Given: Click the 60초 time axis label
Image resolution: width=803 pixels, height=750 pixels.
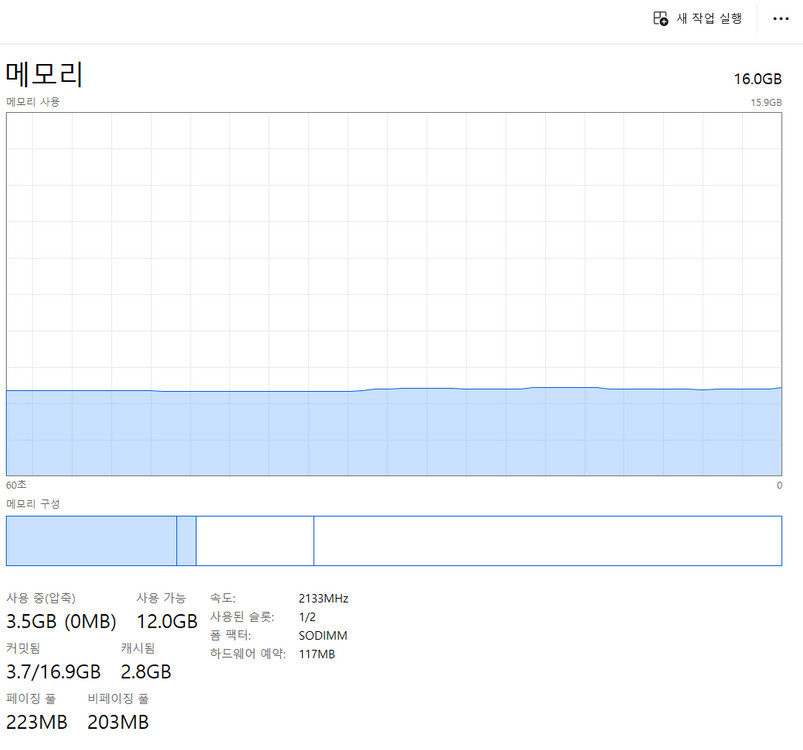Looking at the screenshot, I should 16,484.
